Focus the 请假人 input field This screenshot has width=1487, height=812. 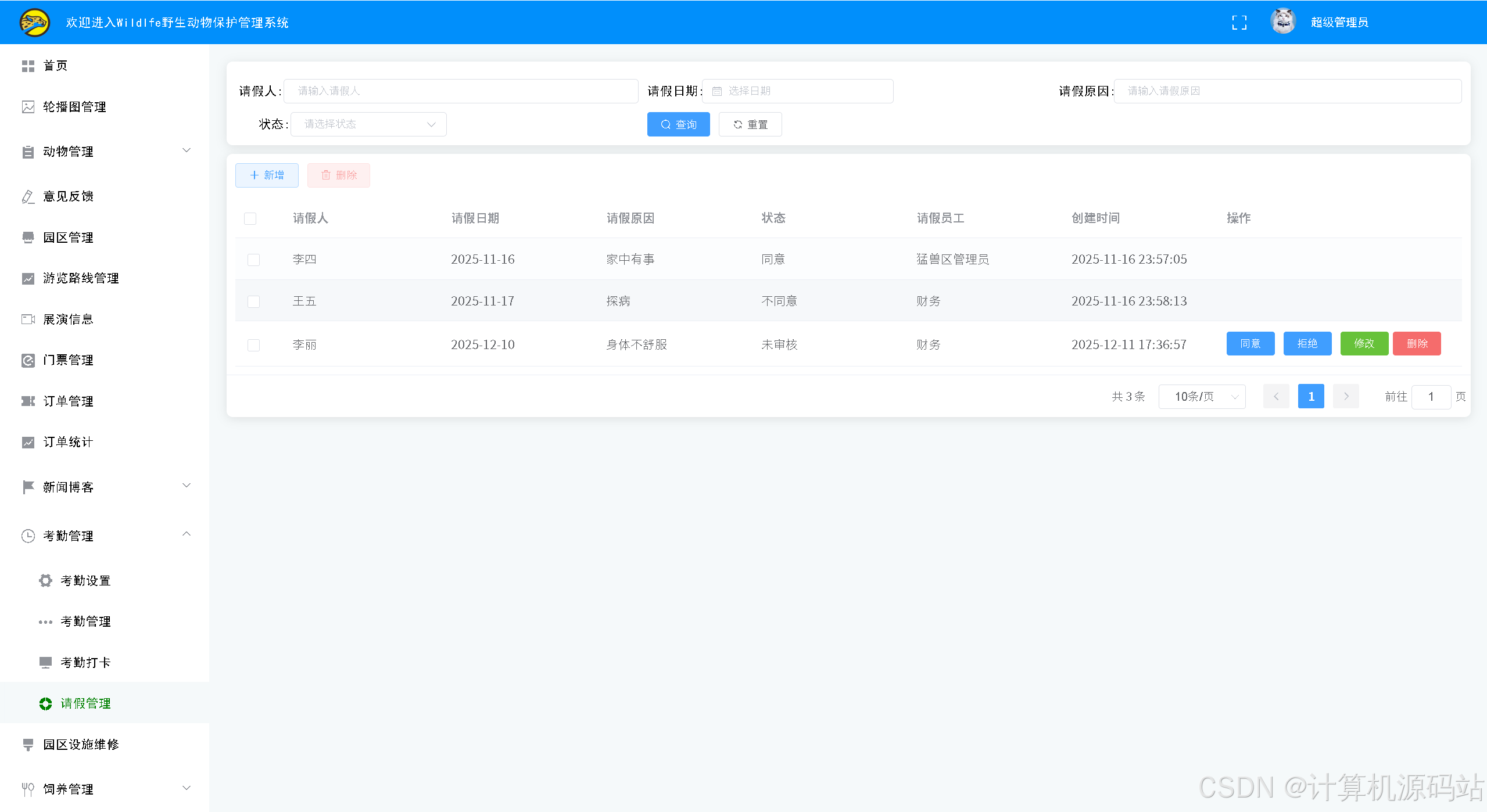461,91
